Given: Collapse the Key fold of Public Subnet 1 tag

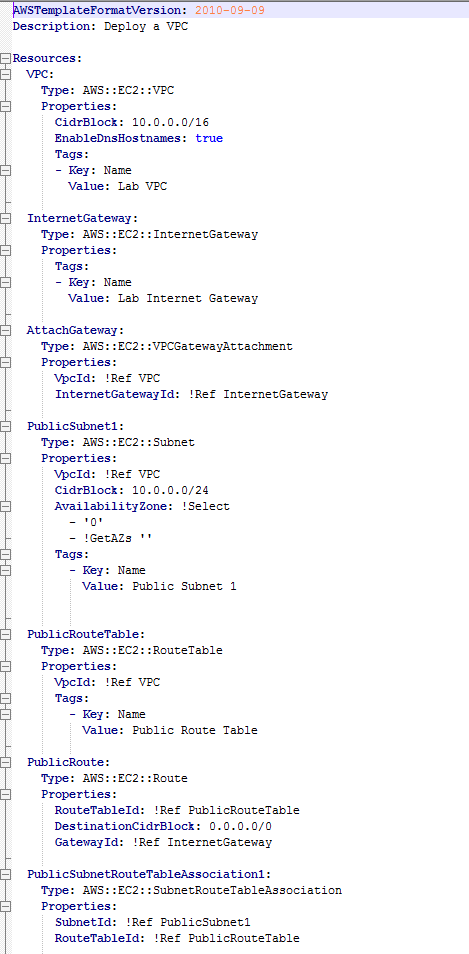Looking at the screenshot, I should coord(5,570).
